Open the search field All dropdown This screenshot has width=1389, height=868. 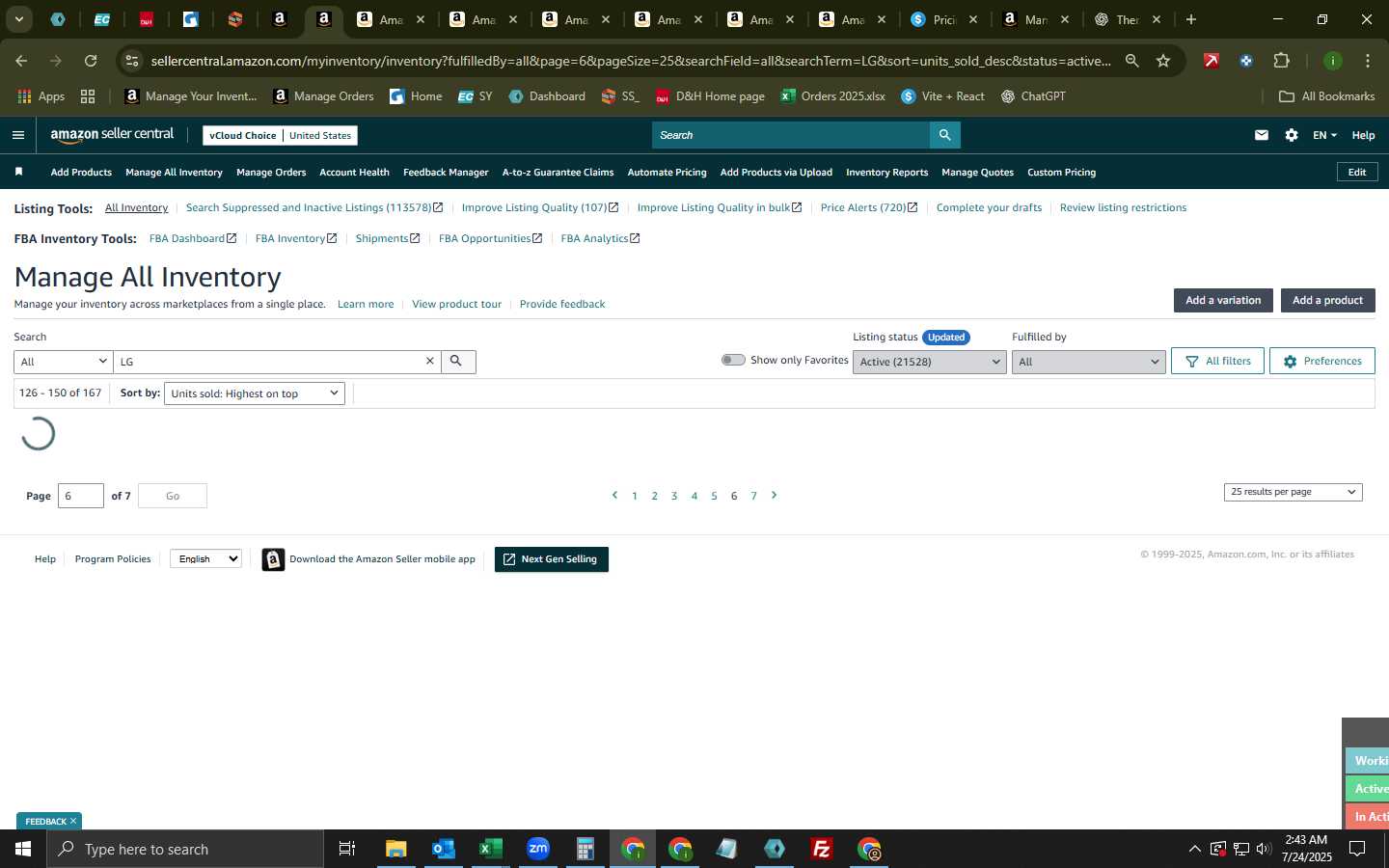[64, 362]
